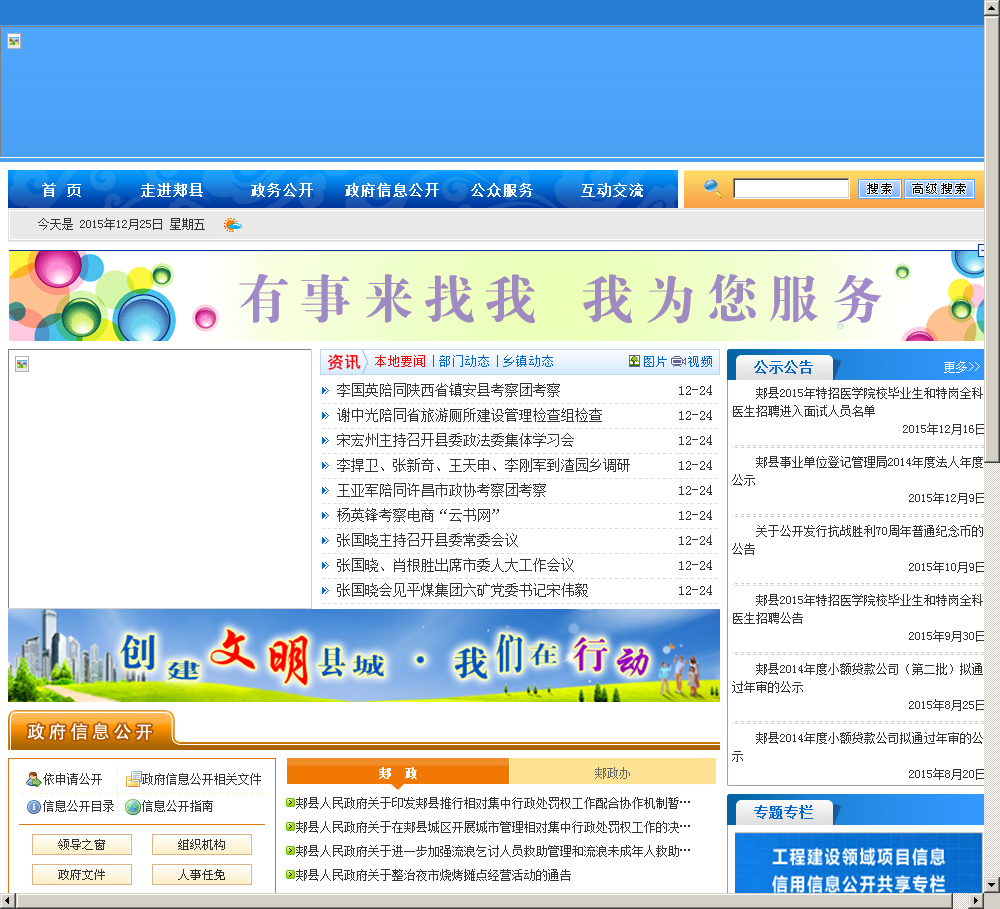Open notice dated 2015年12月16日 about 面试人员名单
Viewport: 1000px width, 909px height.
(x=857, y=402)
